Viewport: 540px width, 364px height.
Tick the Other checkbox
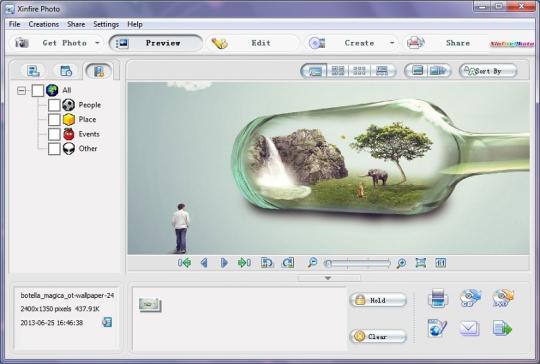click(54, 149)
